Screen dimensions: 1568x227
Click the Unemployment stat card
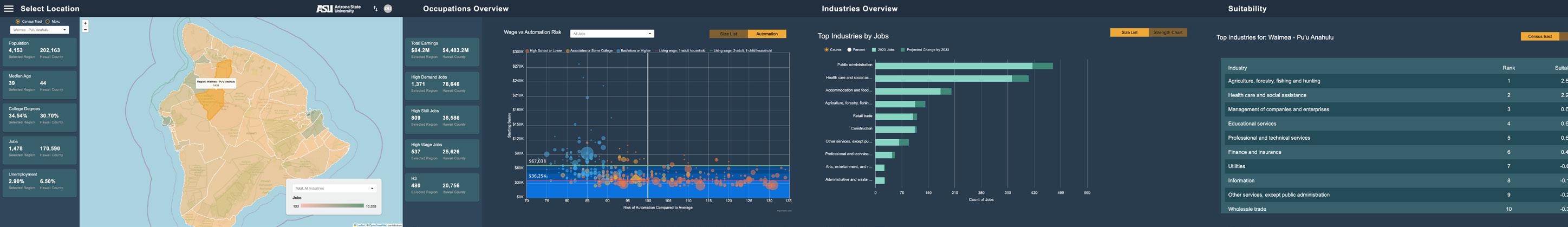pyautogui.click(x=40, y=183)
